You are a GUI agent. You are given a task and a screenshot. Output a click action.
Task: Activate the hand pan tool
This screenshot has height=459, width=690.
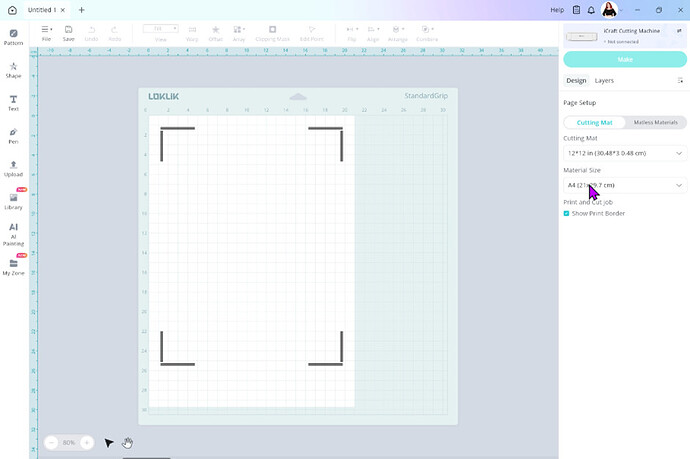click(128, 442)
